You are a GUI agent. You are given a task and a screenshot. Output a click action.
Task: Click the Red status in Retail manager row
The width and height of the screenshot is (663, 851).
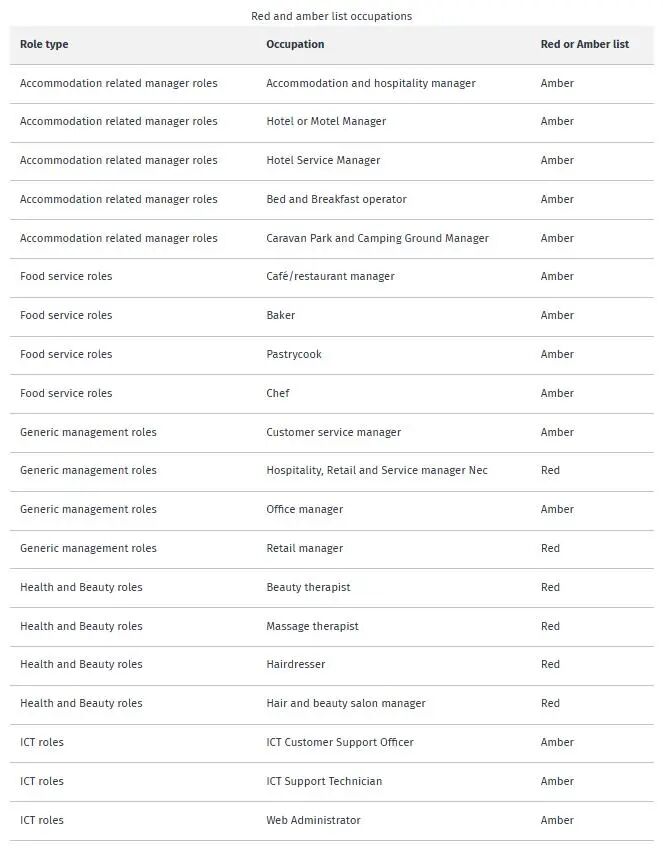tap(550, 548)
